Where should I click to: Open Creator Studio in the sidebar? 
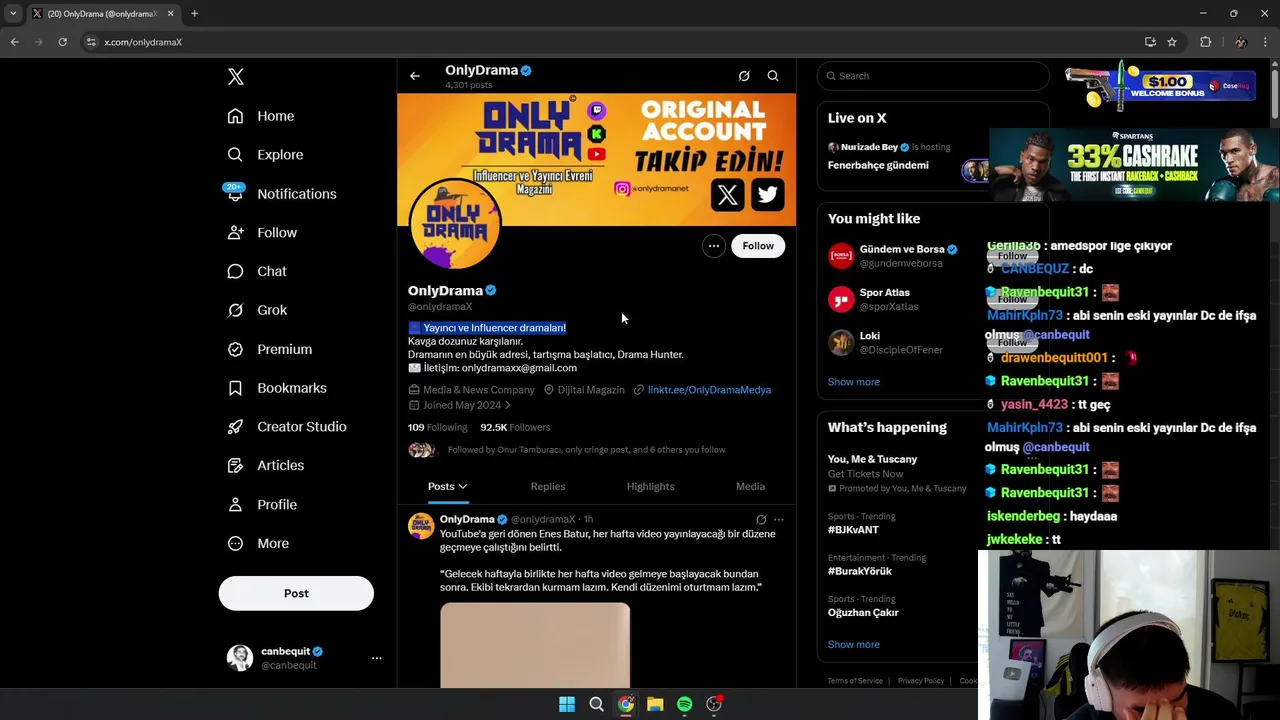point(287,427)
